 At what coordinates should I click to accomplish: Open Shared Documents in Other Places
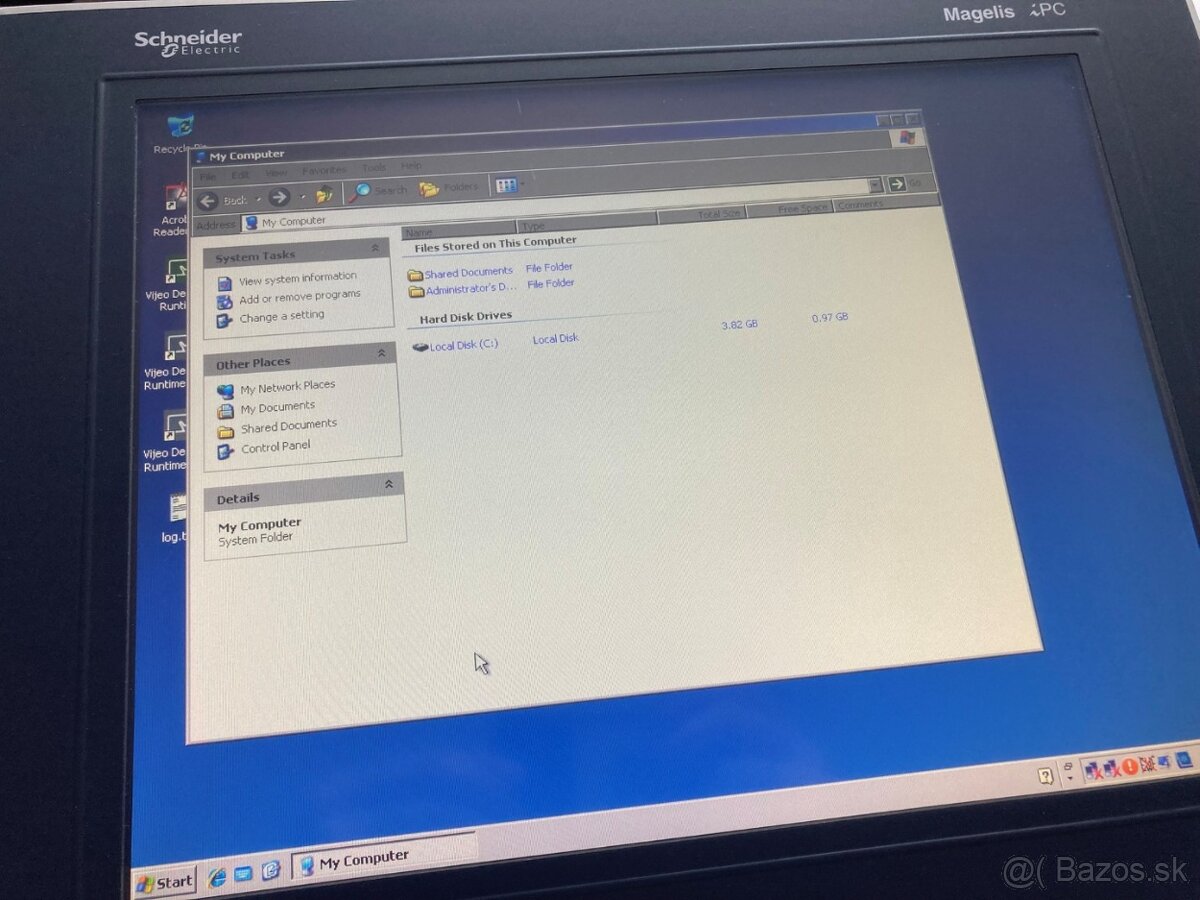coord(289,425)
